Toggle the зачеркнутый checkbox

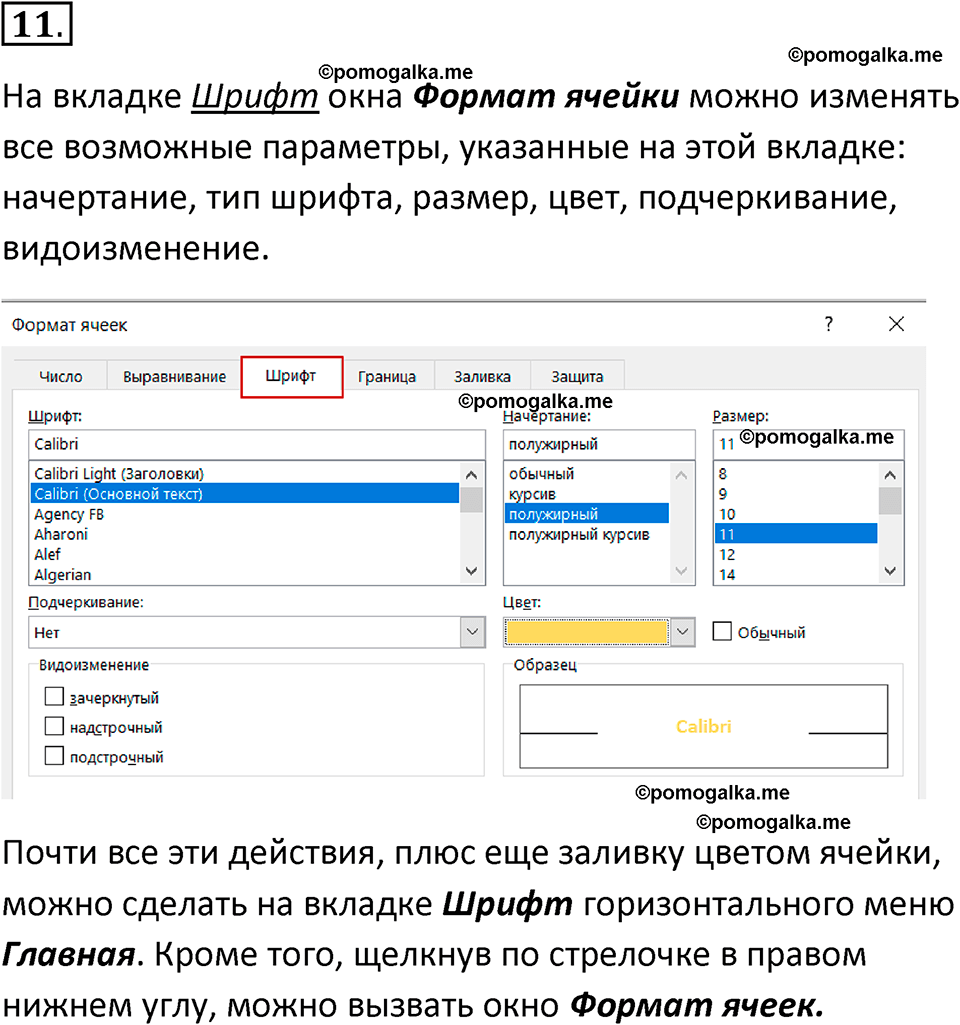[54, 697]
